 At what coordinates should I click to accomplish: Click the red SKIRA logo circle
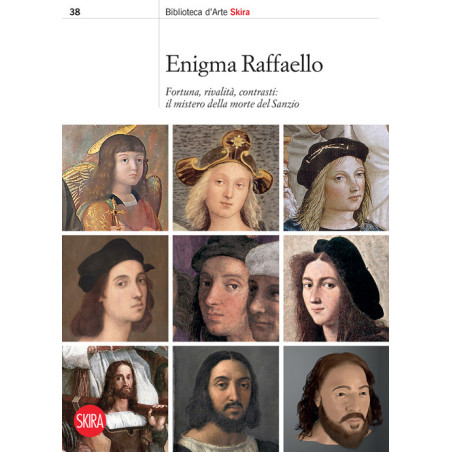click(89, 421)
